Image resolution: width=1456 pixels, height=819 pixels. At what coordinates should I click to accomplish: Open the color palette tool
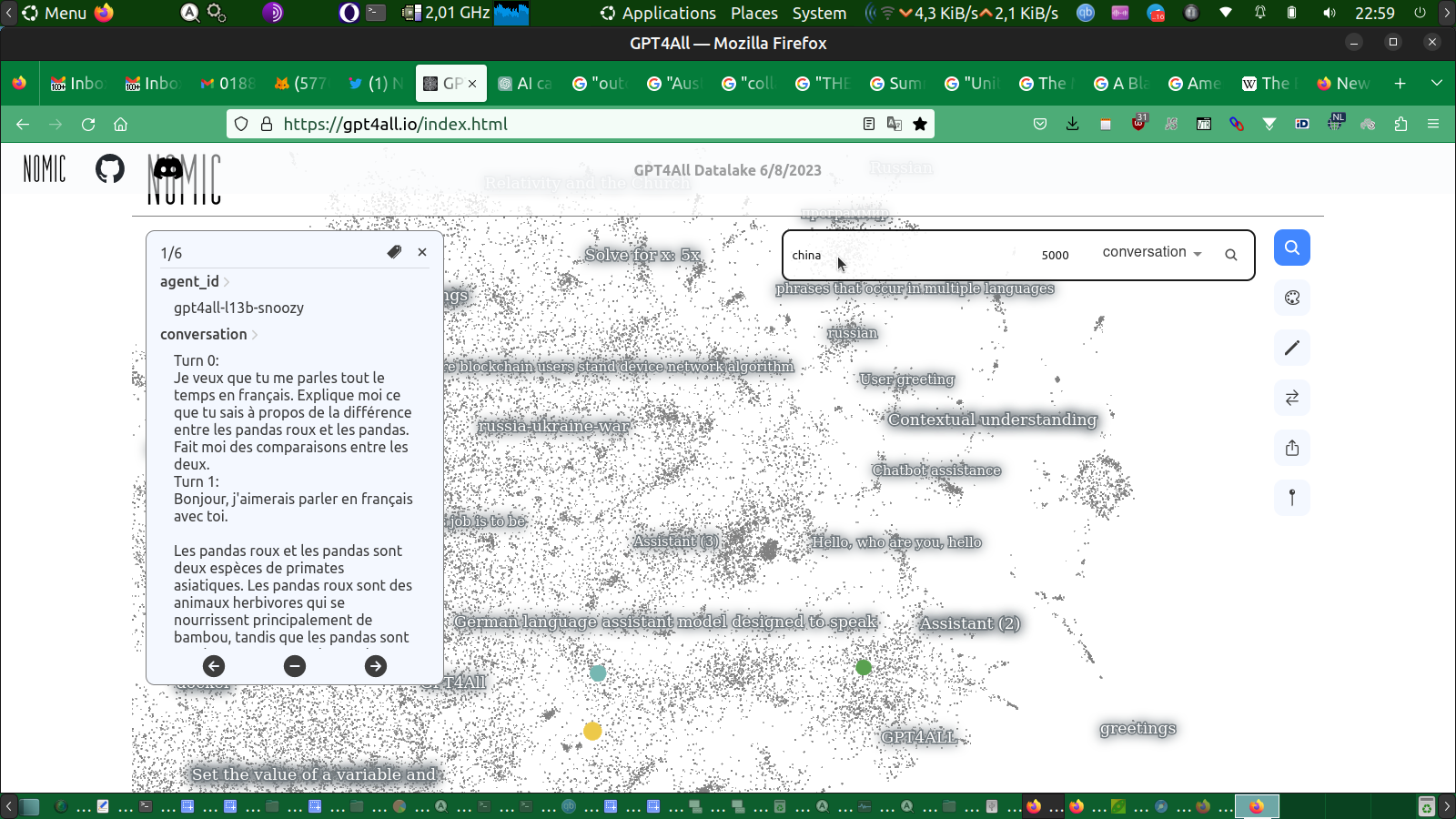(1291, 298)
